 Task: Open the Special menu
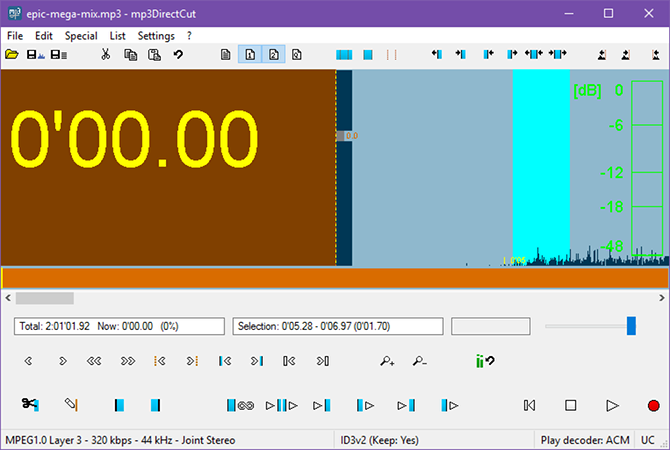81,36
